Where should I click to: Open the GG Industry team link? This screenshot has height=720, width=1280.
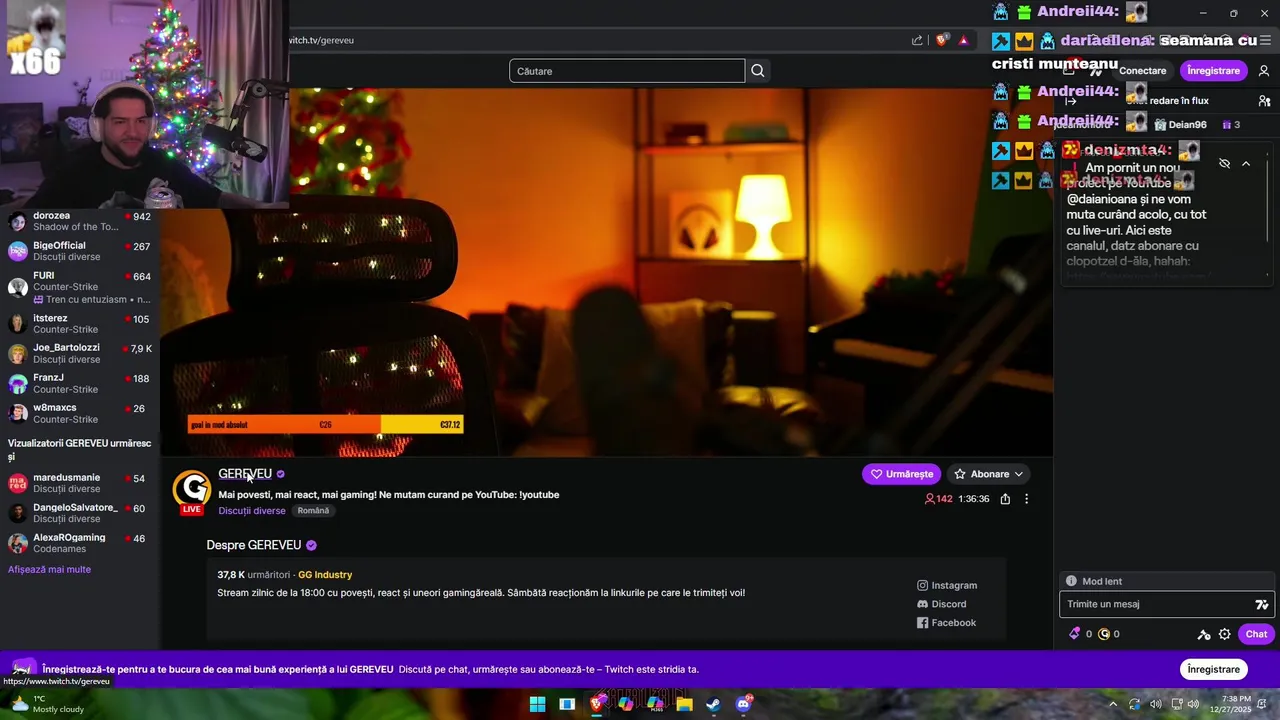[x=325, y=575]
